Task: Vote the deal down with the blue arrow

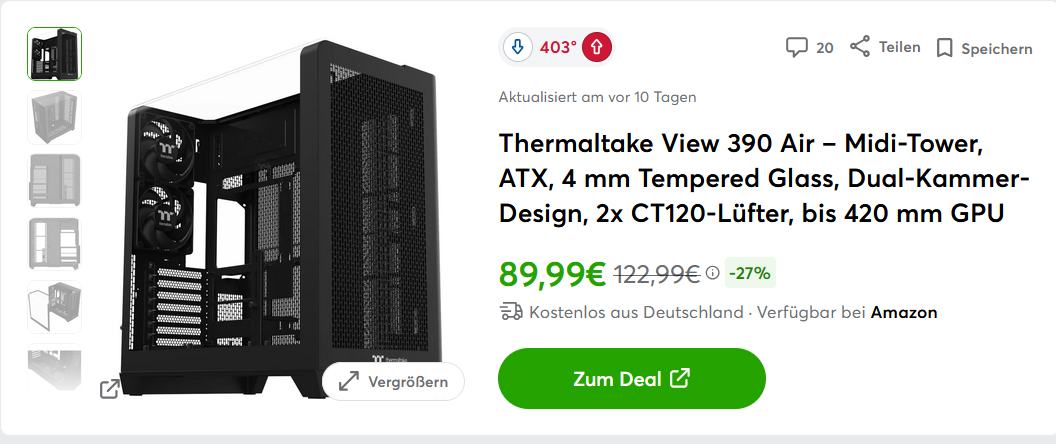Action: 517,48
